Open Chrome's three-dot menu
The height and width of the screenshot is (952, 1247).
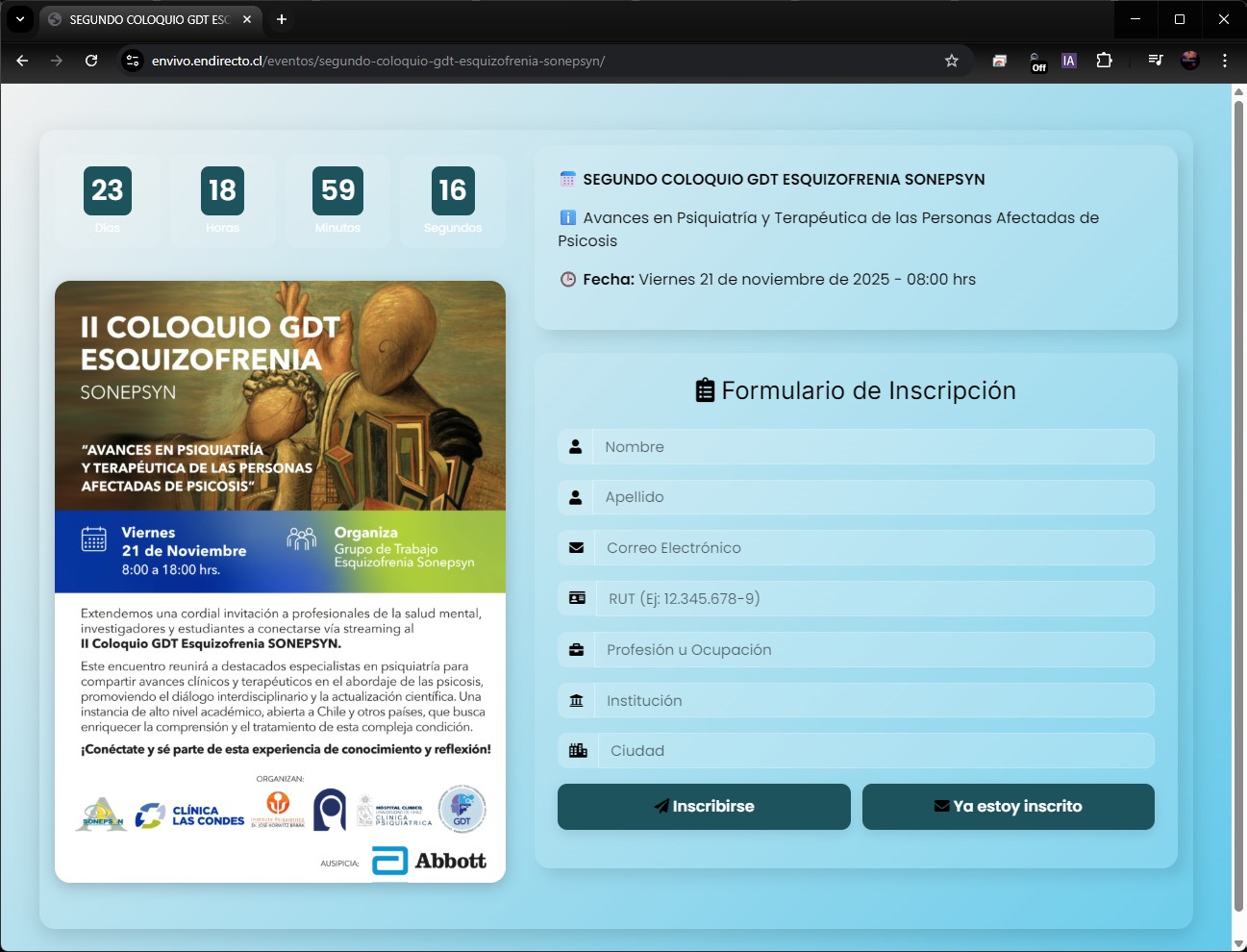[x=1224, y=61]
